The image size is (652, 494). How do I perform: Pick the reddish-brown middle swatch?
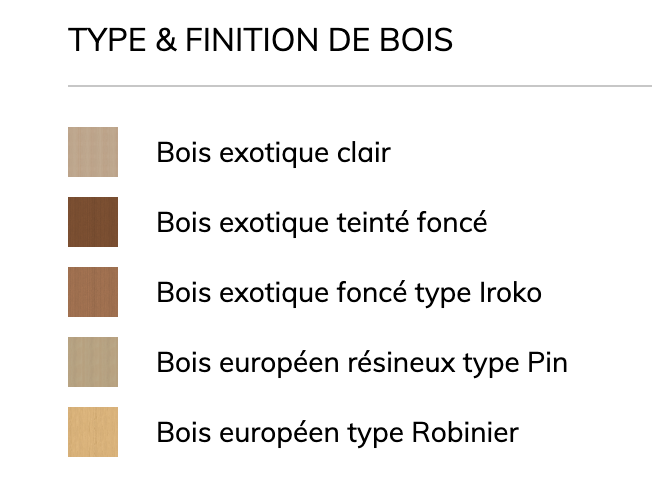point(93,292)
